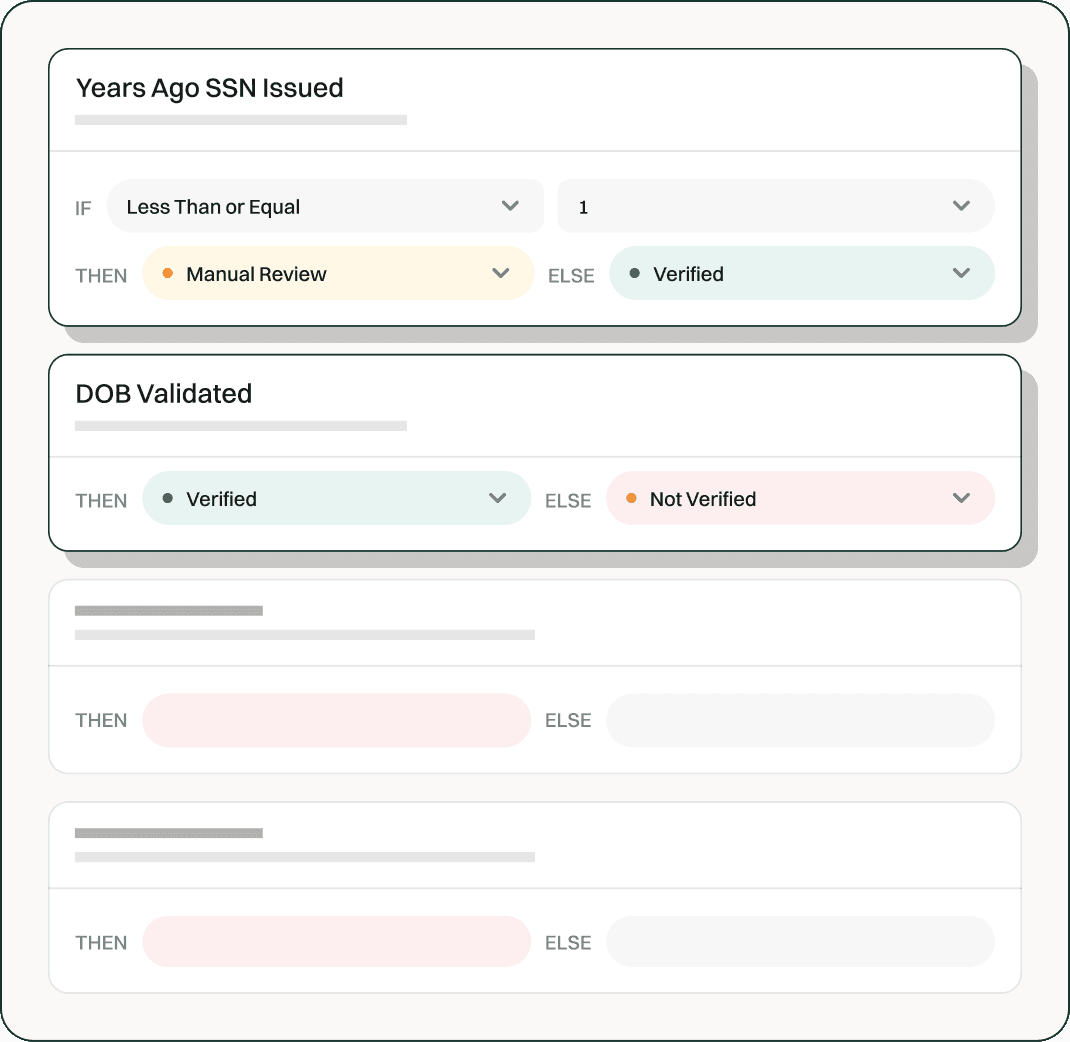The image size is (1070, 1042).
Task: Click the empty gray ELSE field in bottom rule card
Action: click(x=800, y=942)
